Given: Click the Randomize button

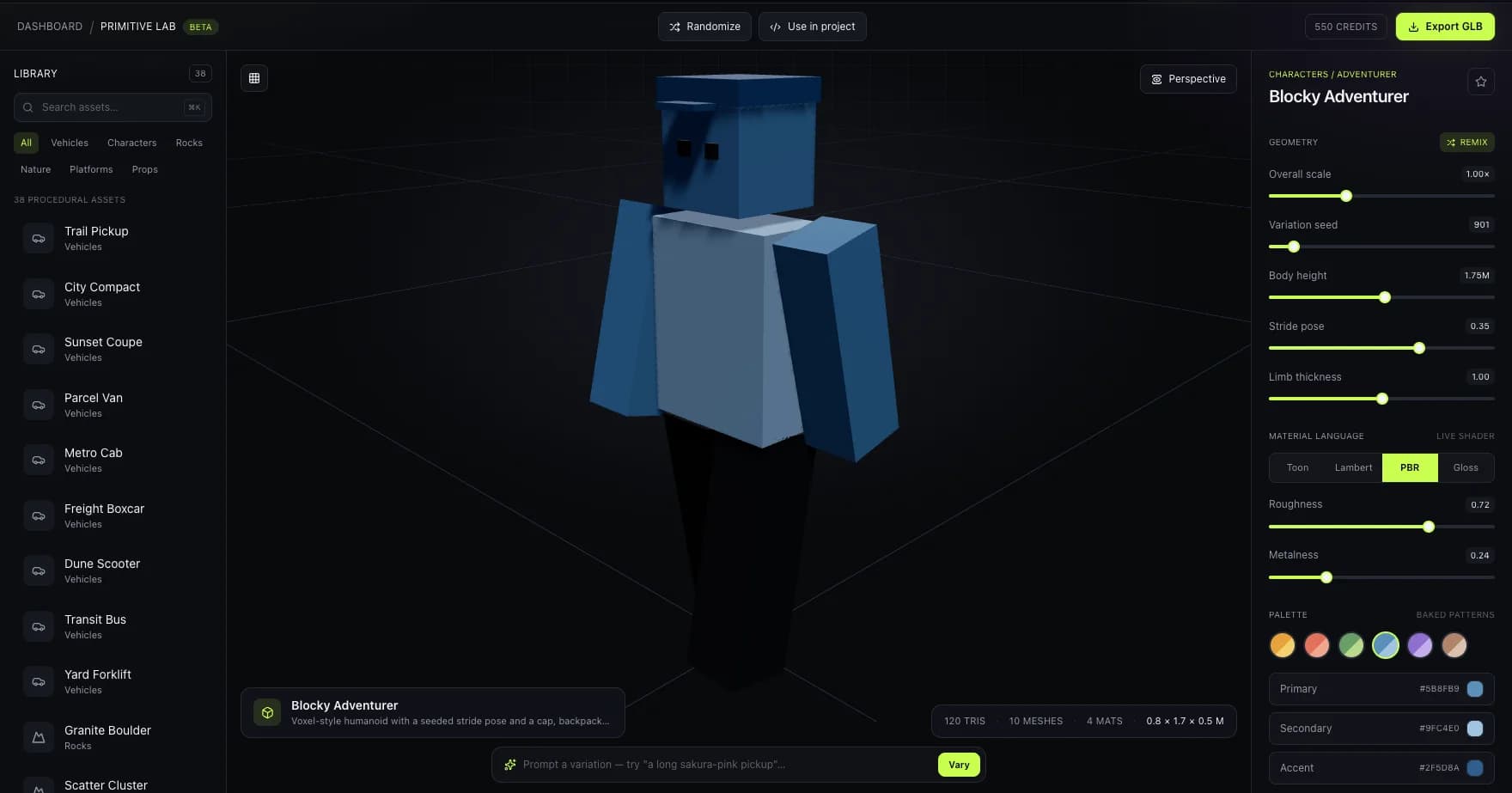Looking at the screenshot, I should tap(704, 27).
